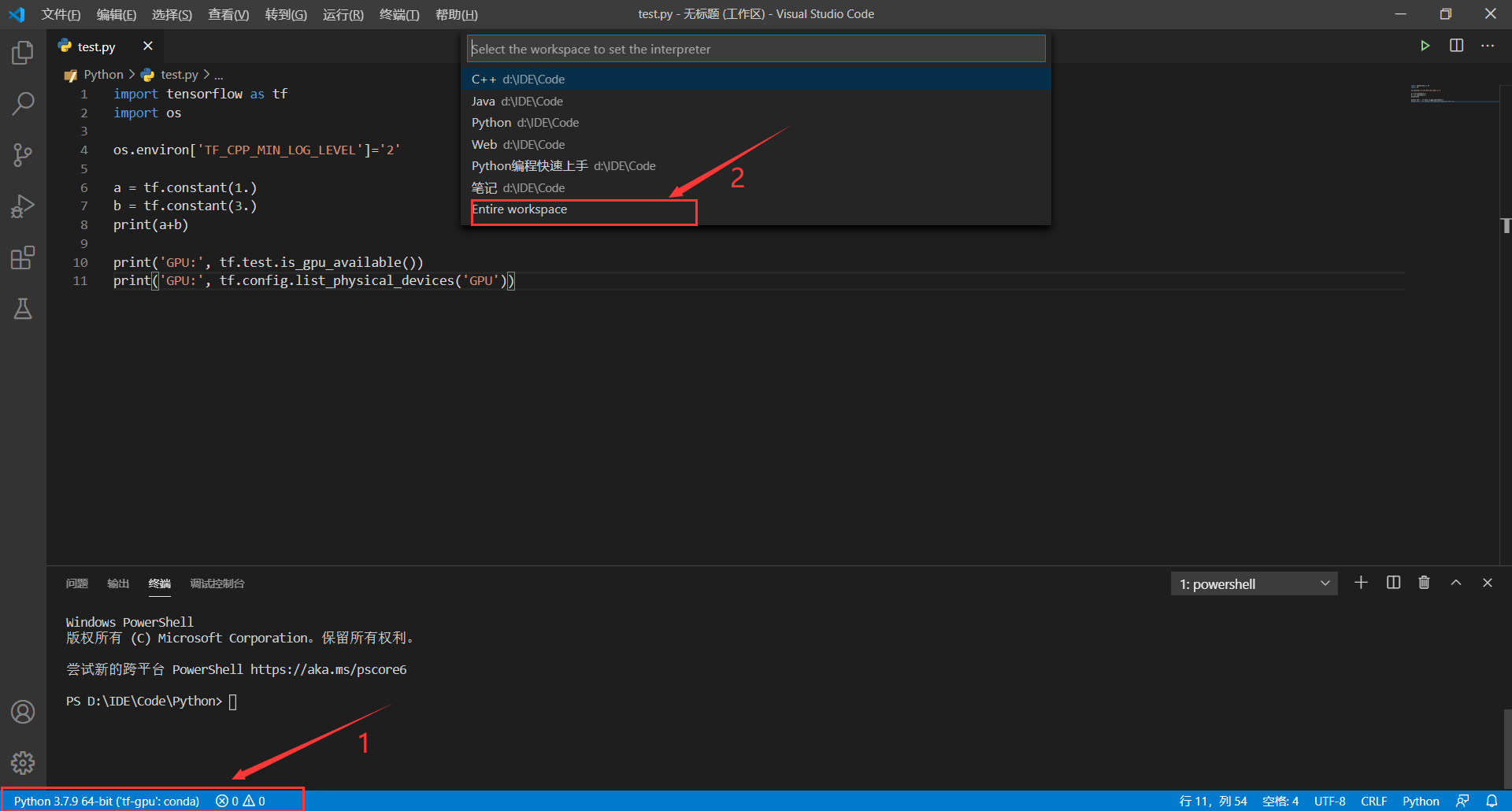The image size is (1512, 811).
Task: Click the os.environ line in the editor
Action: point(257,150)
